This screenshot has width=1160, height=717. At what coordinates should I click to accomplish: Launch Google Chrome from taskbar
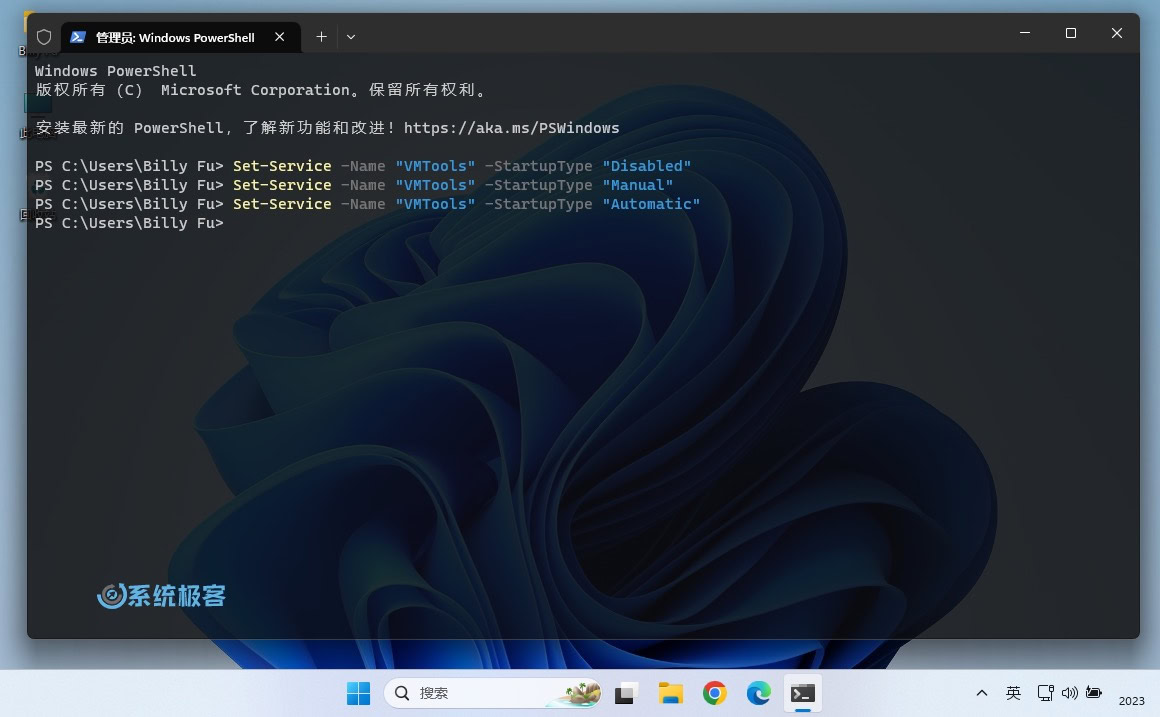(715, 693)
